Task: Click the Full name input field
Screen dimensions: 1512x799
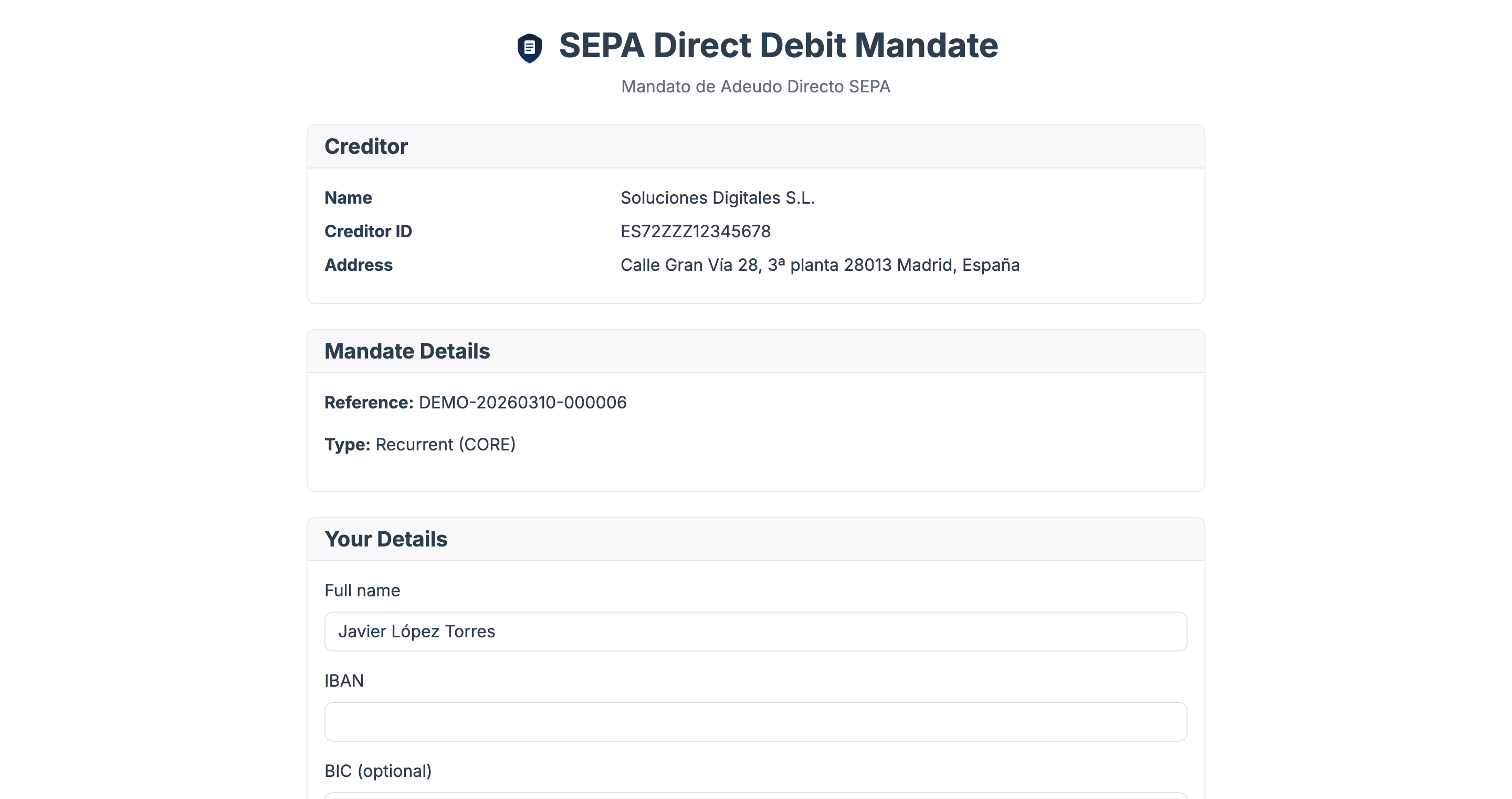Action: pos(755,631)
